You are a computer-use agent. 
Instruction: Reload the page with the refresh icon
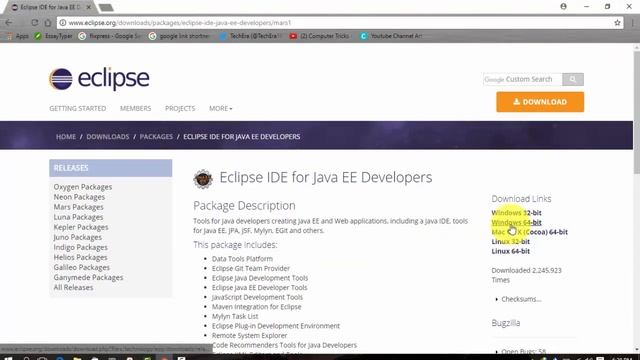point(35,23)
